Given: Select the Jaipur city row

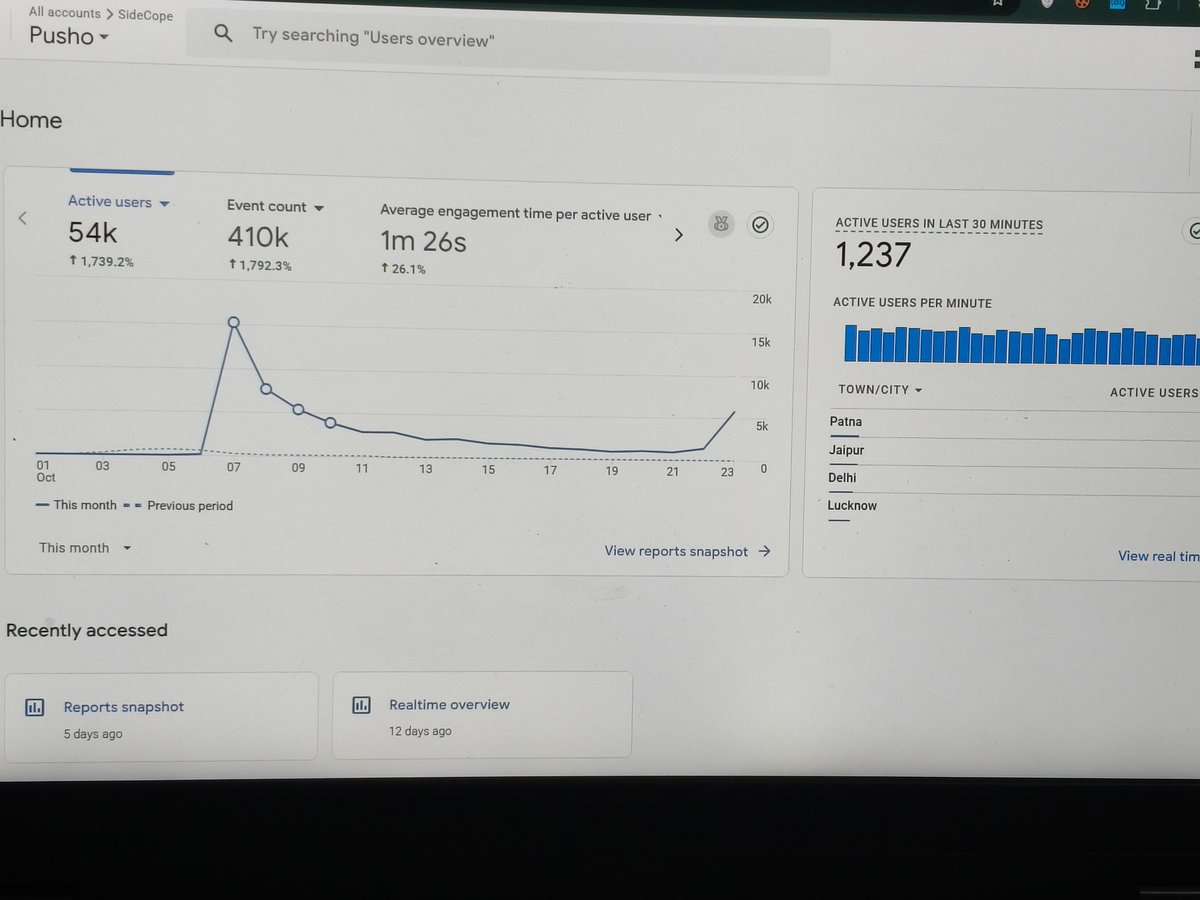Looking at the screenshot, I should [x=1014, y=451].
